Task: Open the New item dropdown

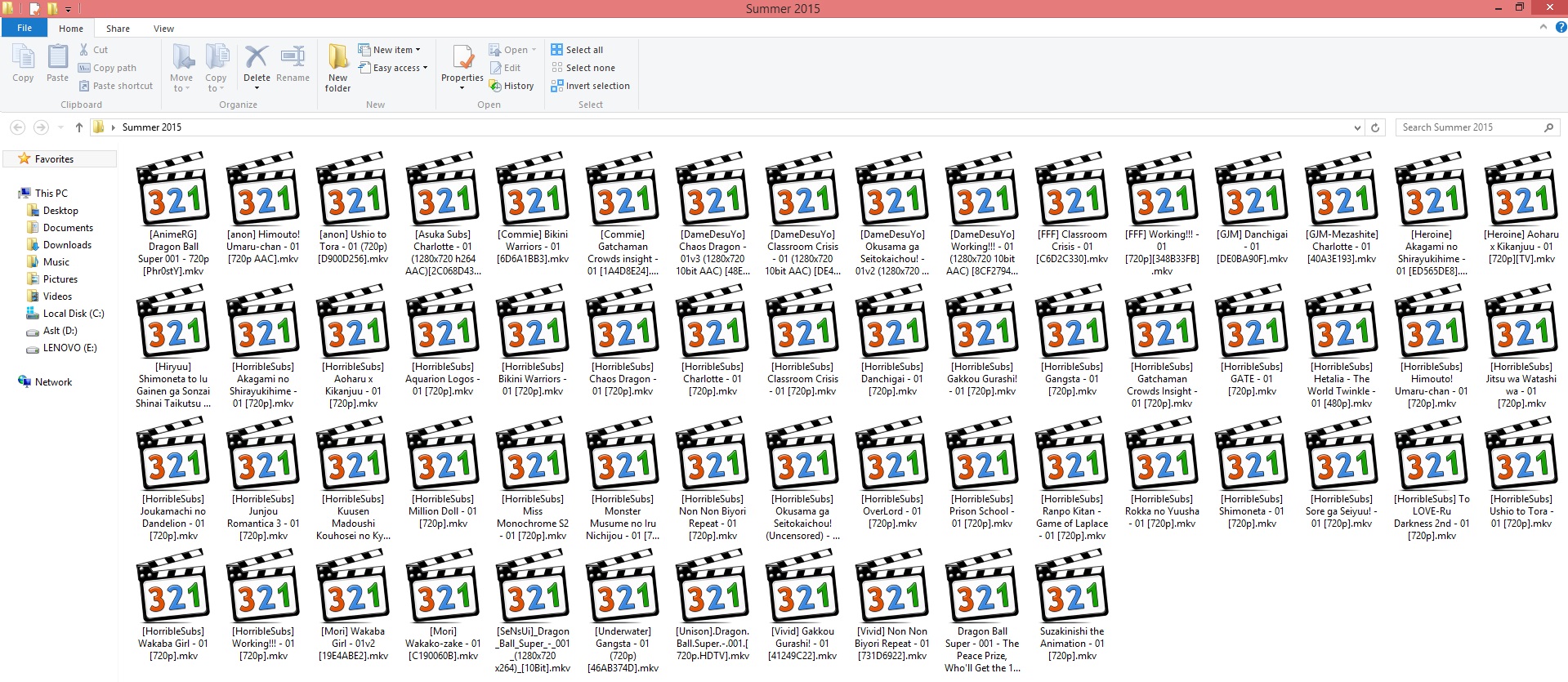Action: tap(390, 50)
